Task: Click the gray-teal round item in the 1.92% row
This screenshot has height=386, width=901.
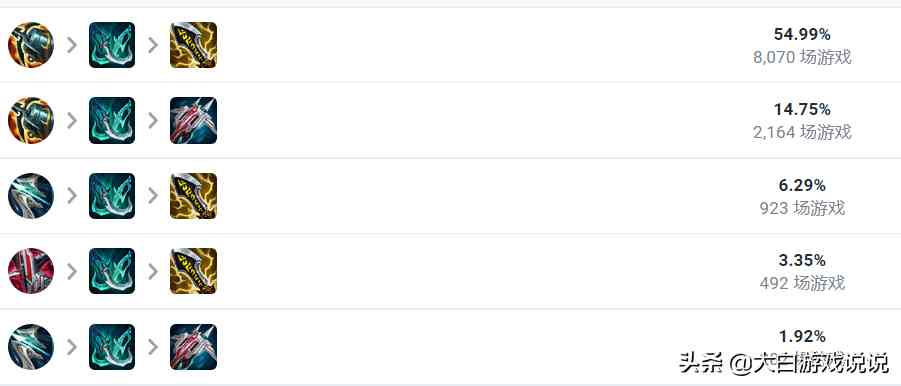Action: 31,347
